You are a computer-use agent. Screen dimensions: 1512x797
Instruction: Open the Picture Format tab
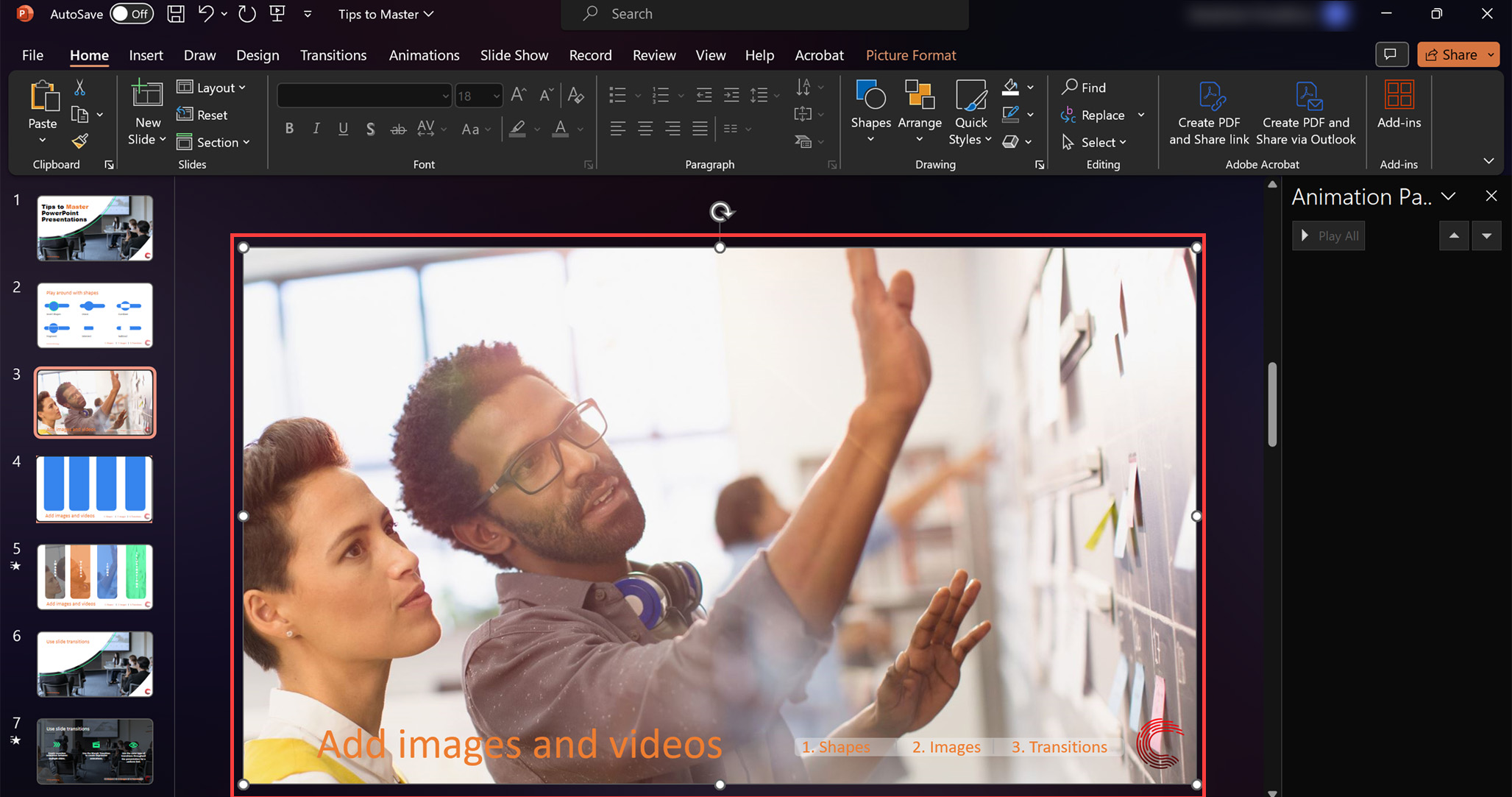coord(910,55)
